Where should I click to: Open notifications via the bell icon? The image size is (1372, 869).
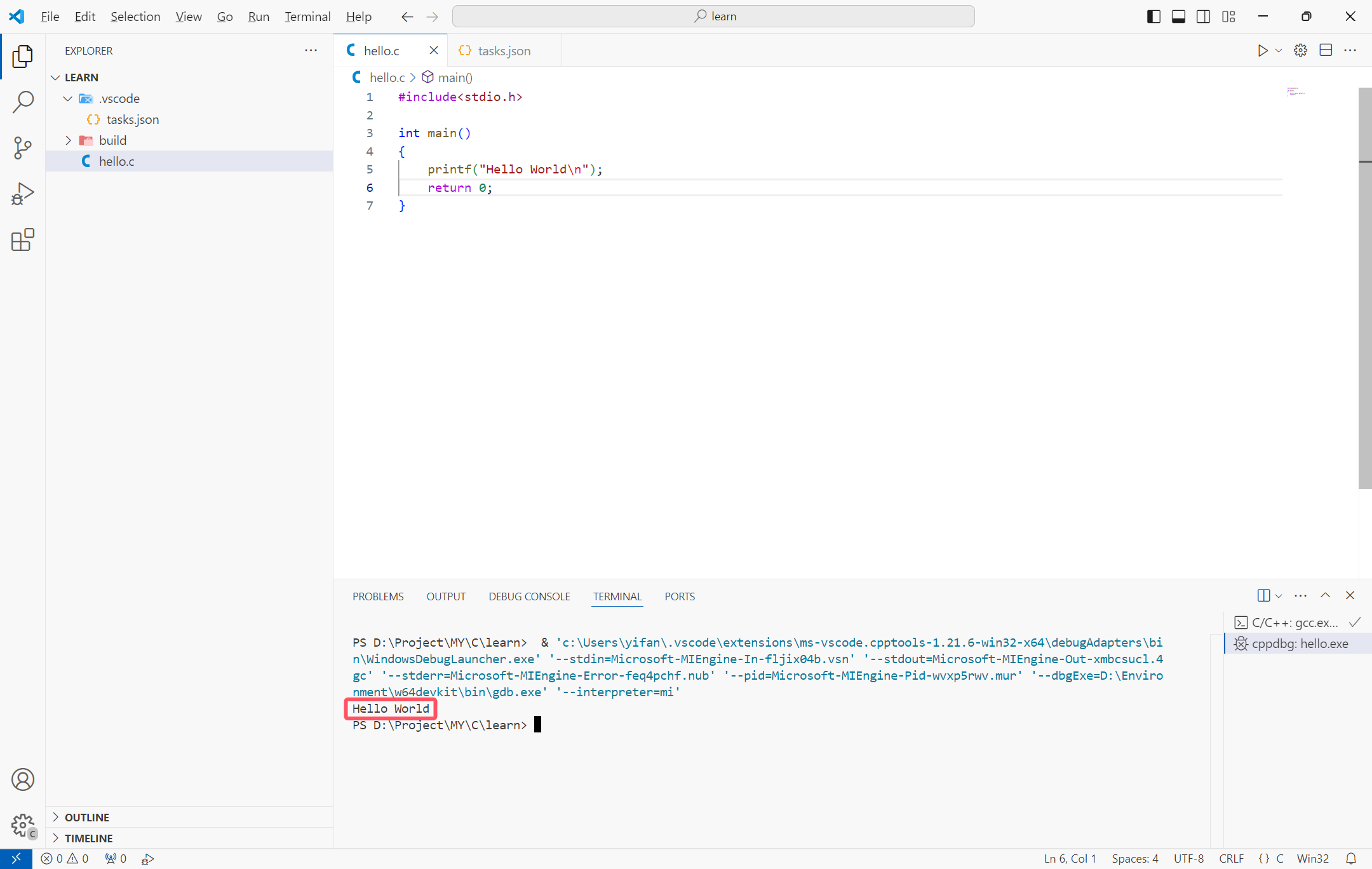[x=1353, y=858]
